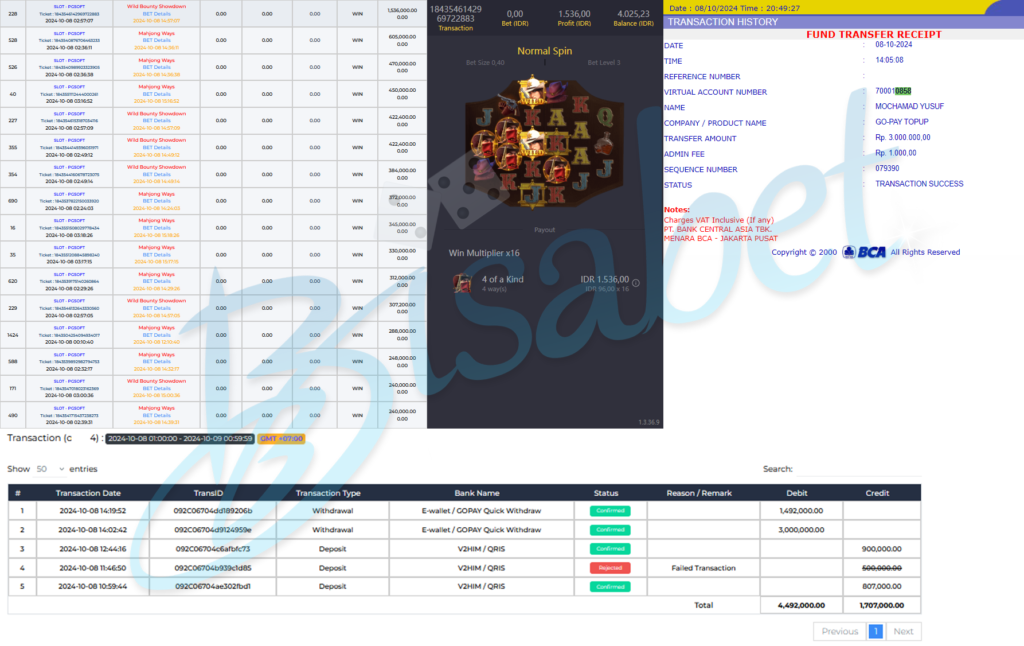Select page 1 in pagination
The height and width of the screenshot is (646, 1024).
pos(875,631)
